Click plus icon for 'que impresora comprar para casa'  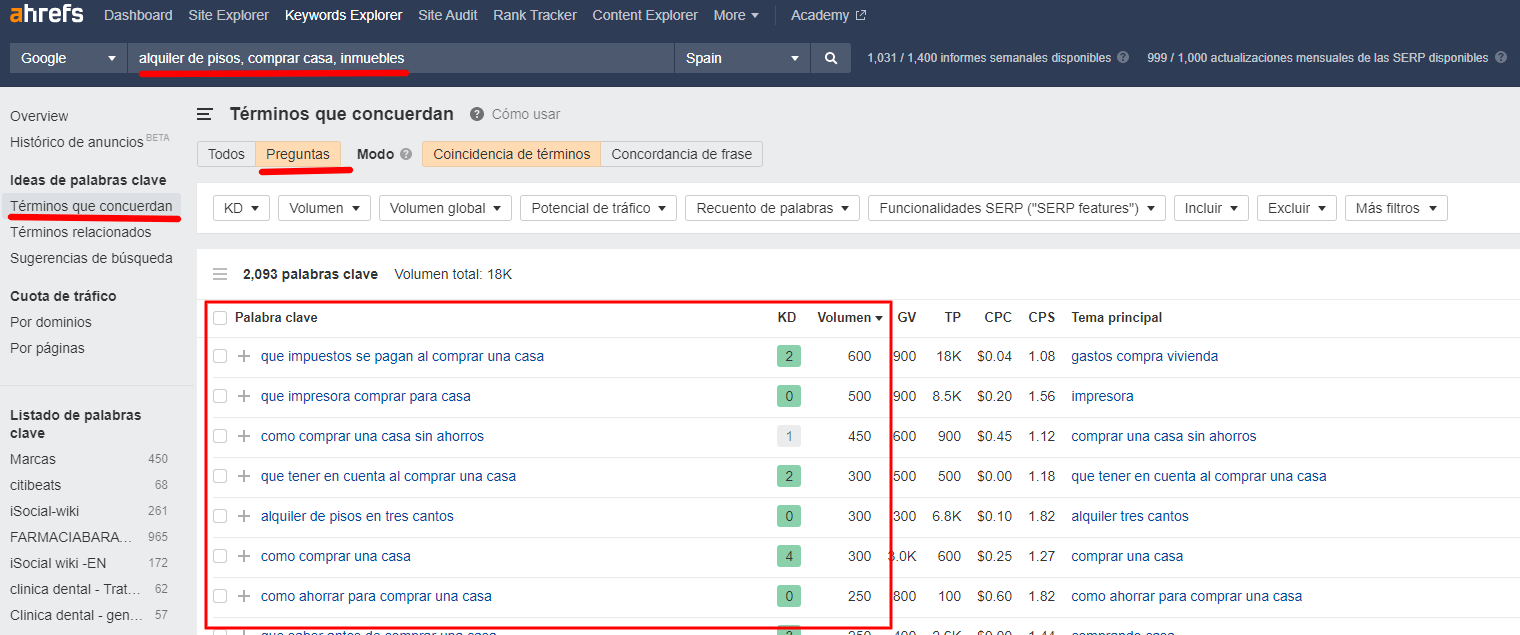[x=244, y=396]
